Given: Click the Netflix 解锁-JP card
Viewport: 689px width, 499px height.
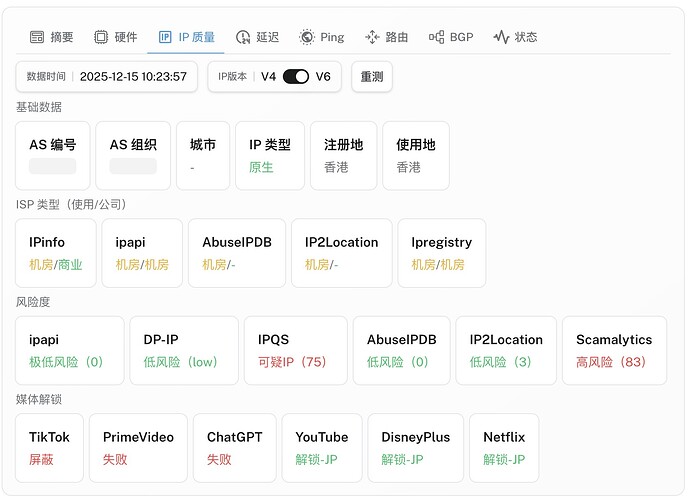Looking at the screenshot, I should click(x=504, y=448).
